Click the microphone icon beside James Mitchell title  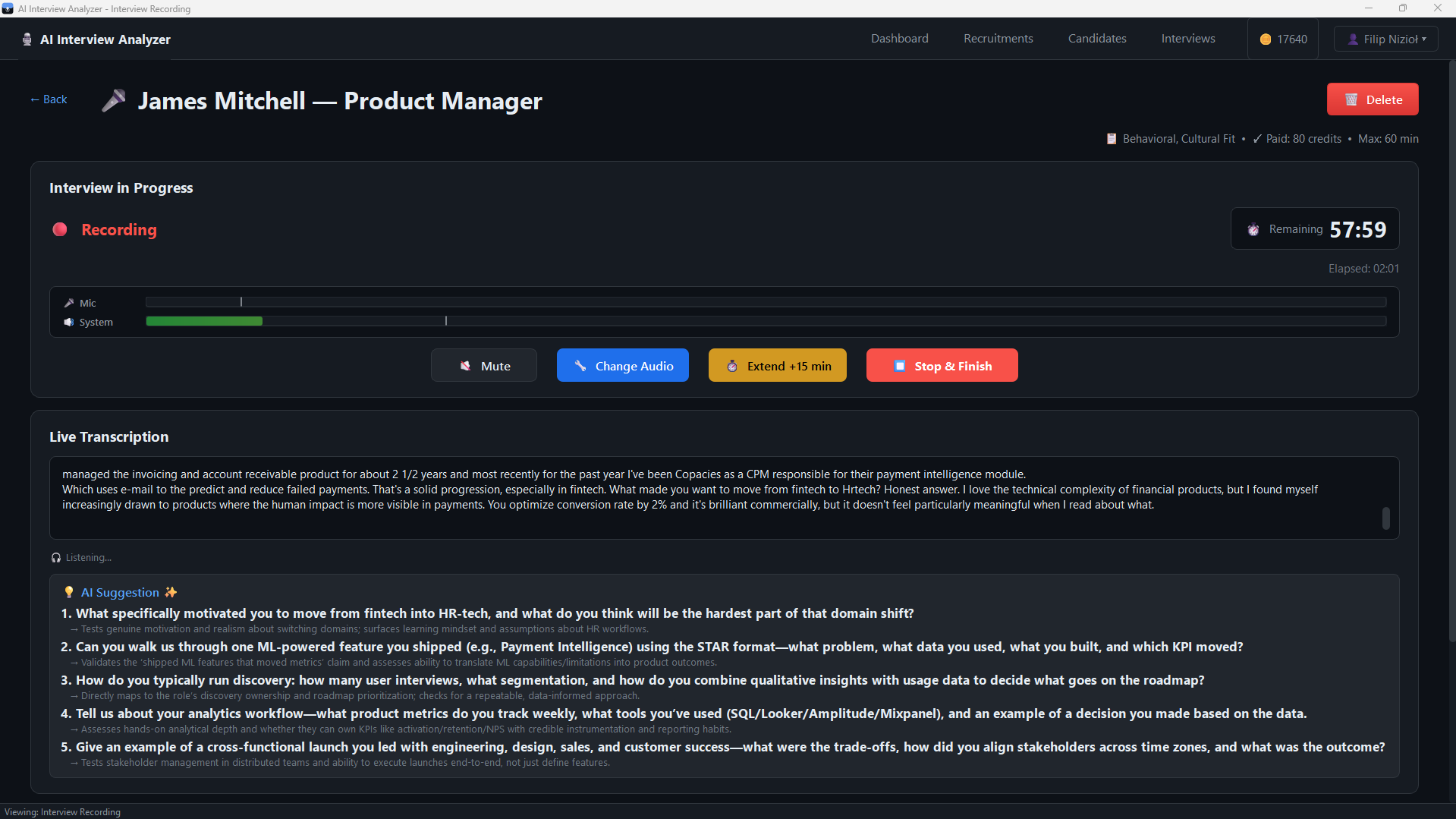click(114, 100)
